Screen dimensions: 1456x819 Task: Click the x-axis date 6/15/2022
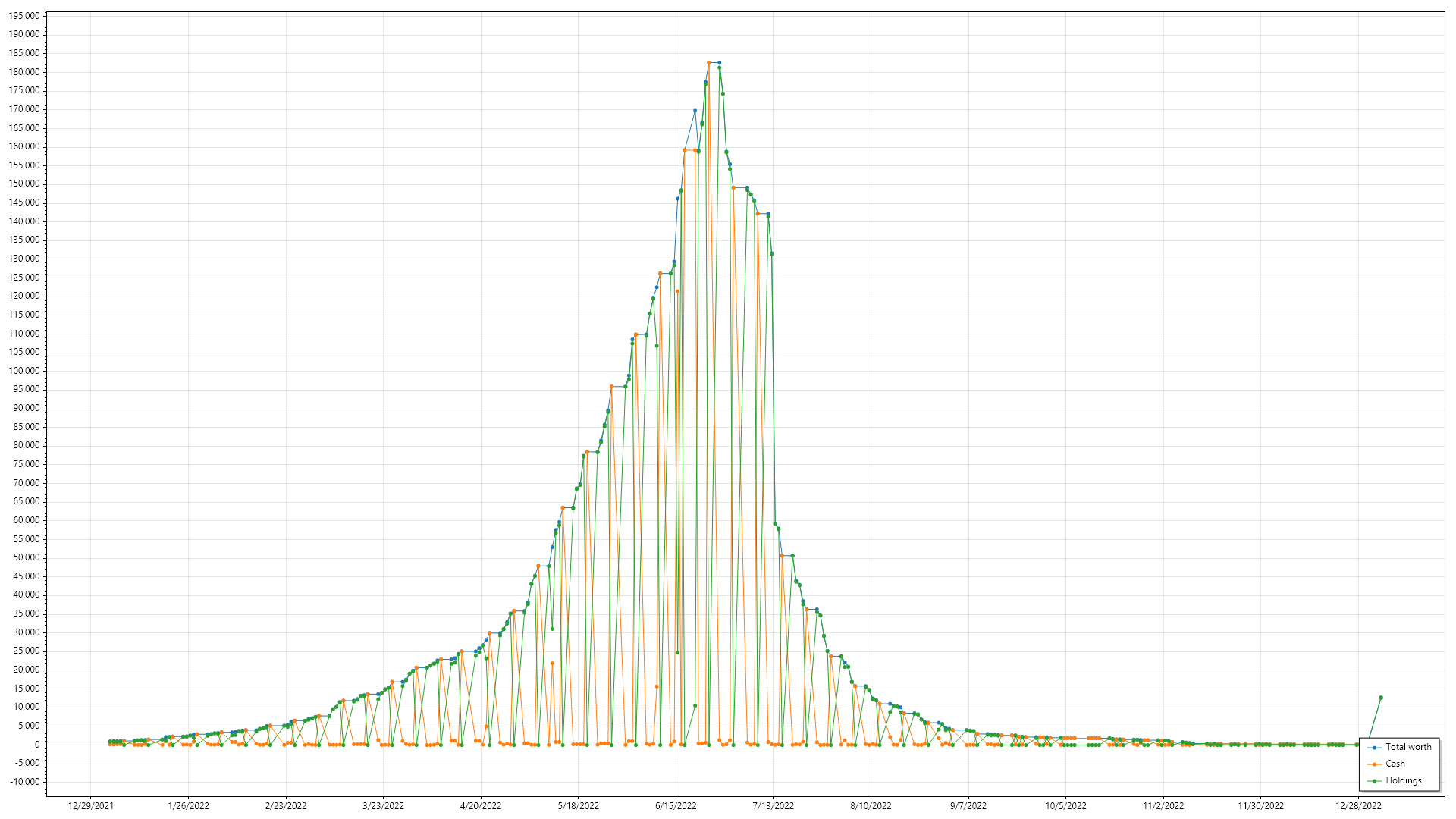676,806
